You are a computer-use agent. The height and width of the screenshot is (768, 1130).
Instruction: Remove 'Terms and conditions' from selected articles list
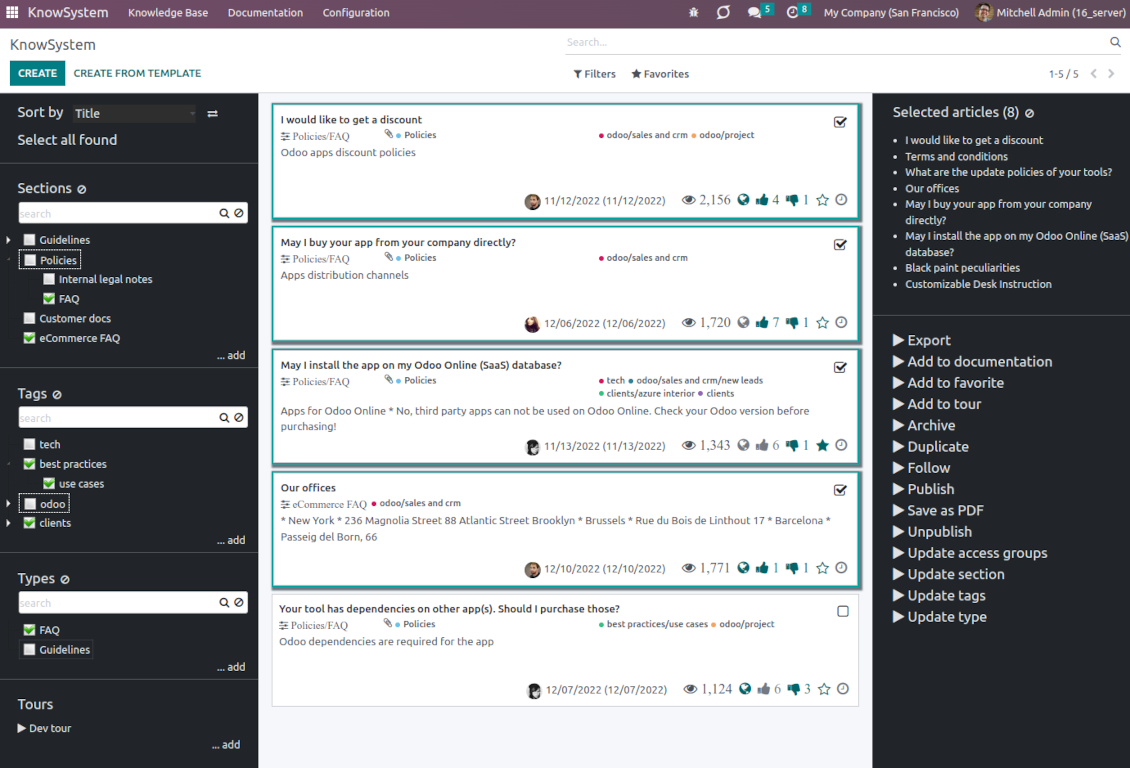tap(956, 156)
